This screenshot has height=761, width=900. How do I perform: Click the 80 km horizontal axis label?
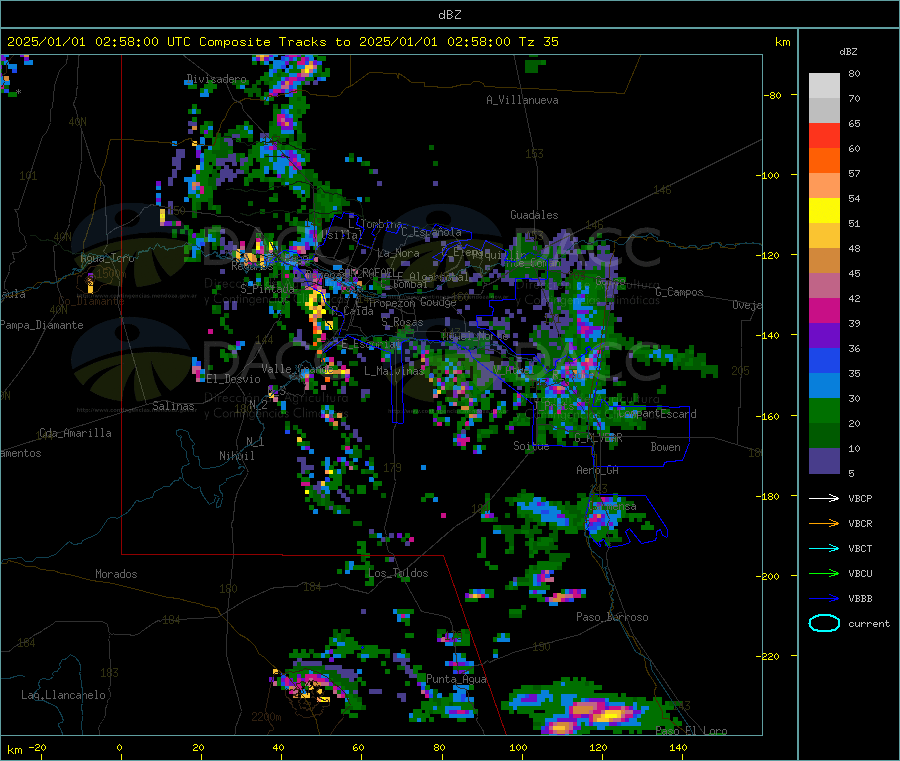click(439, 747)
